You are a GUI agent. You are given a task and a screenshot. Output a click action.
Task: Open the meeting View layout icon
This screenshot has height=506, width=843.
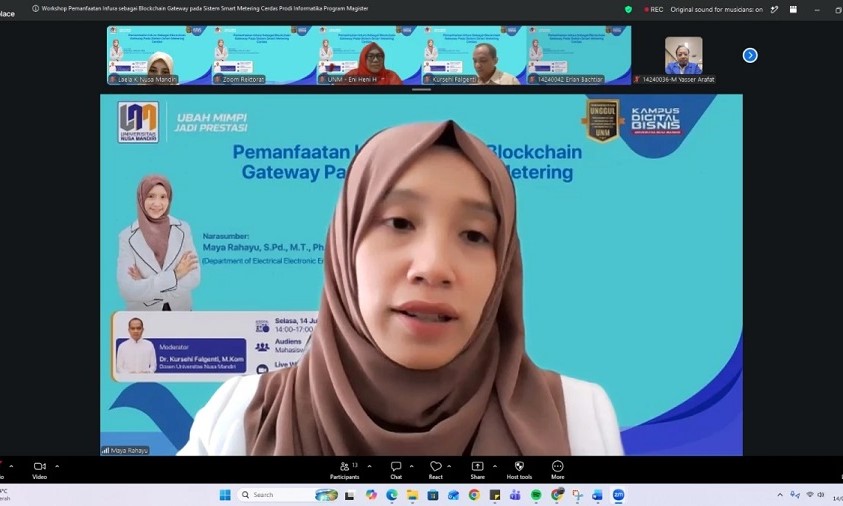793,9
